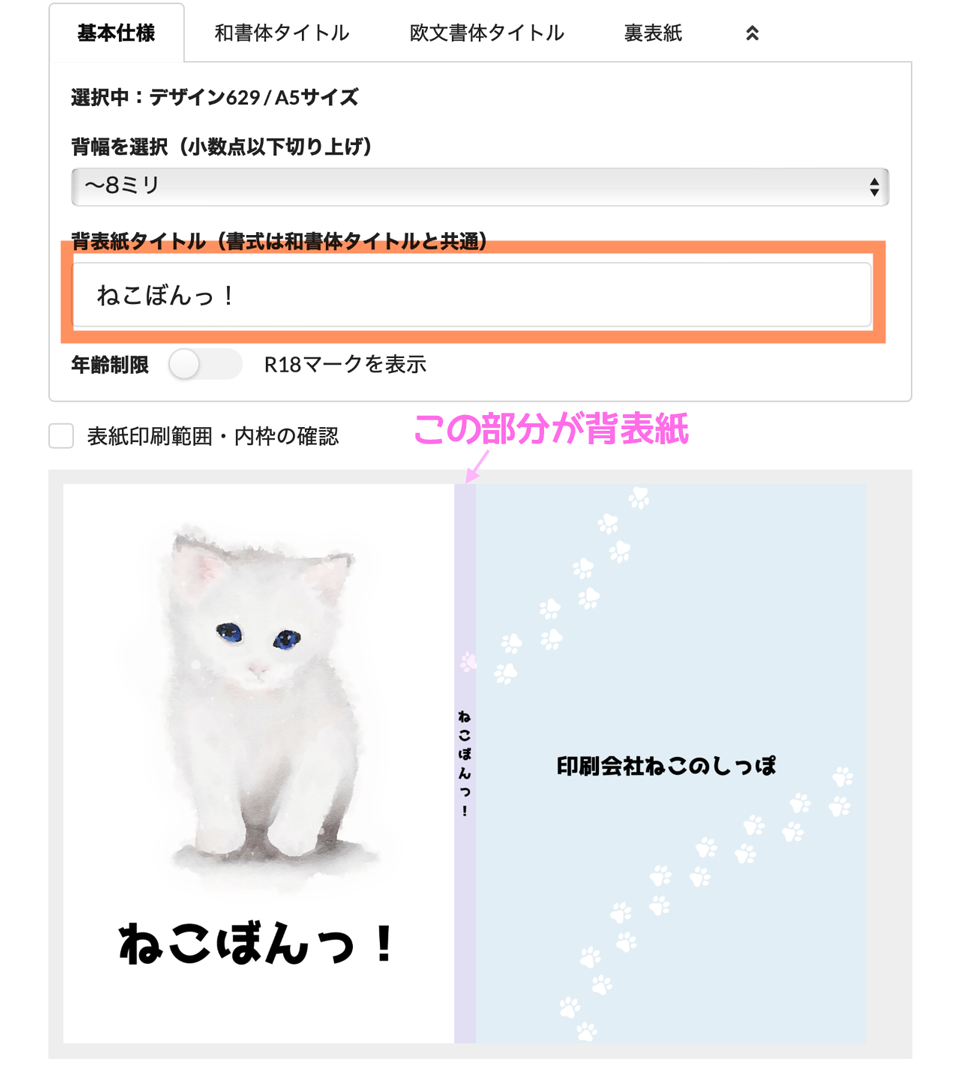960x1073 pixels.
Task: Select the front cover title ねこぼんっ！
Action: (x=256, y=944)
